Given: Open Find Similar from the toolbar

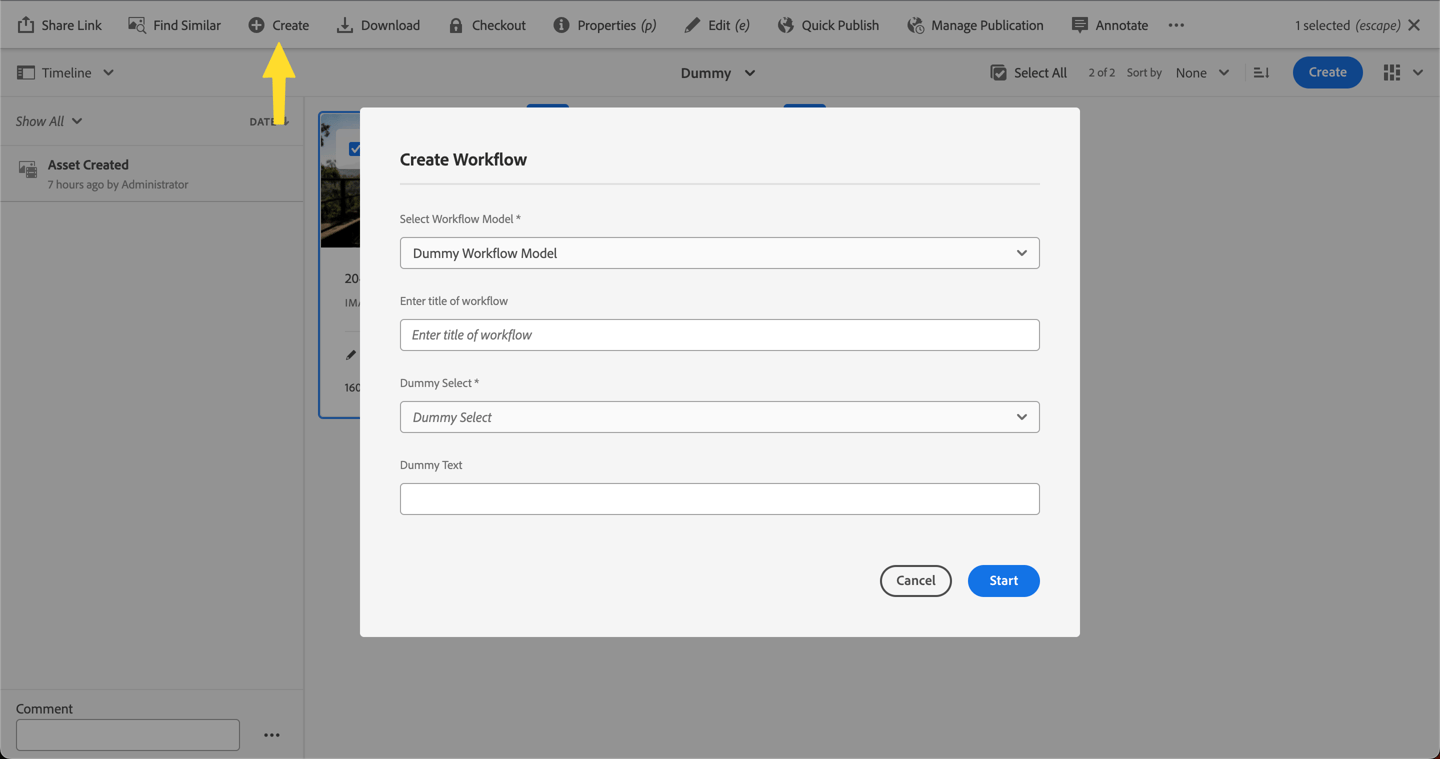Looking at the screenshot, I should 174,25.
